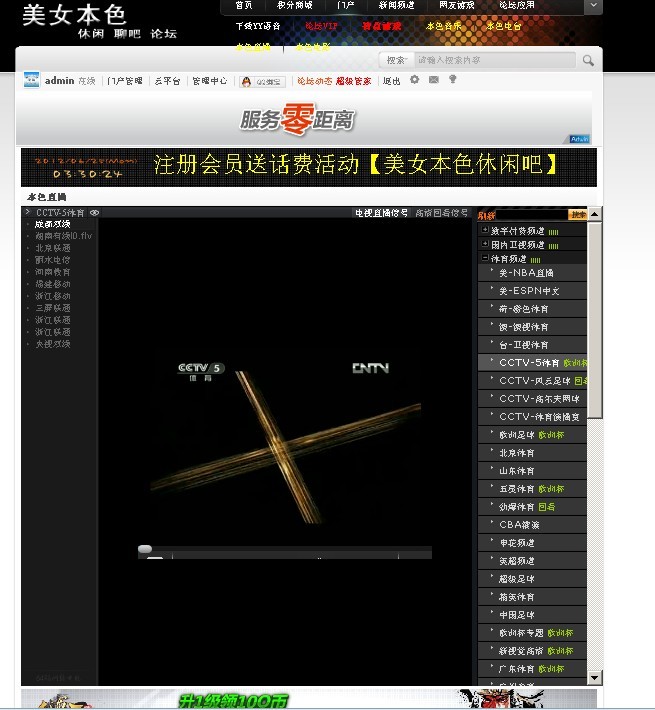Click the 超级管家 red link
The image size is (655, 710).
[x=354, y=81]
